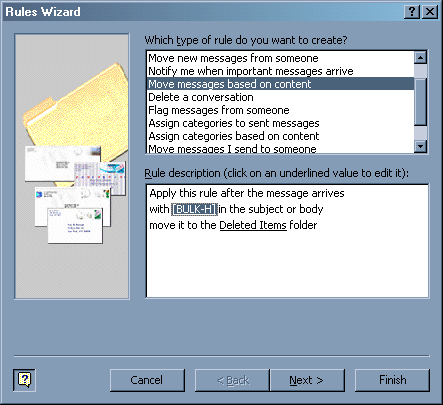Select 'Move messages based on content' rule
Viewport: 443px width, 405px height.
click(280, 84)
